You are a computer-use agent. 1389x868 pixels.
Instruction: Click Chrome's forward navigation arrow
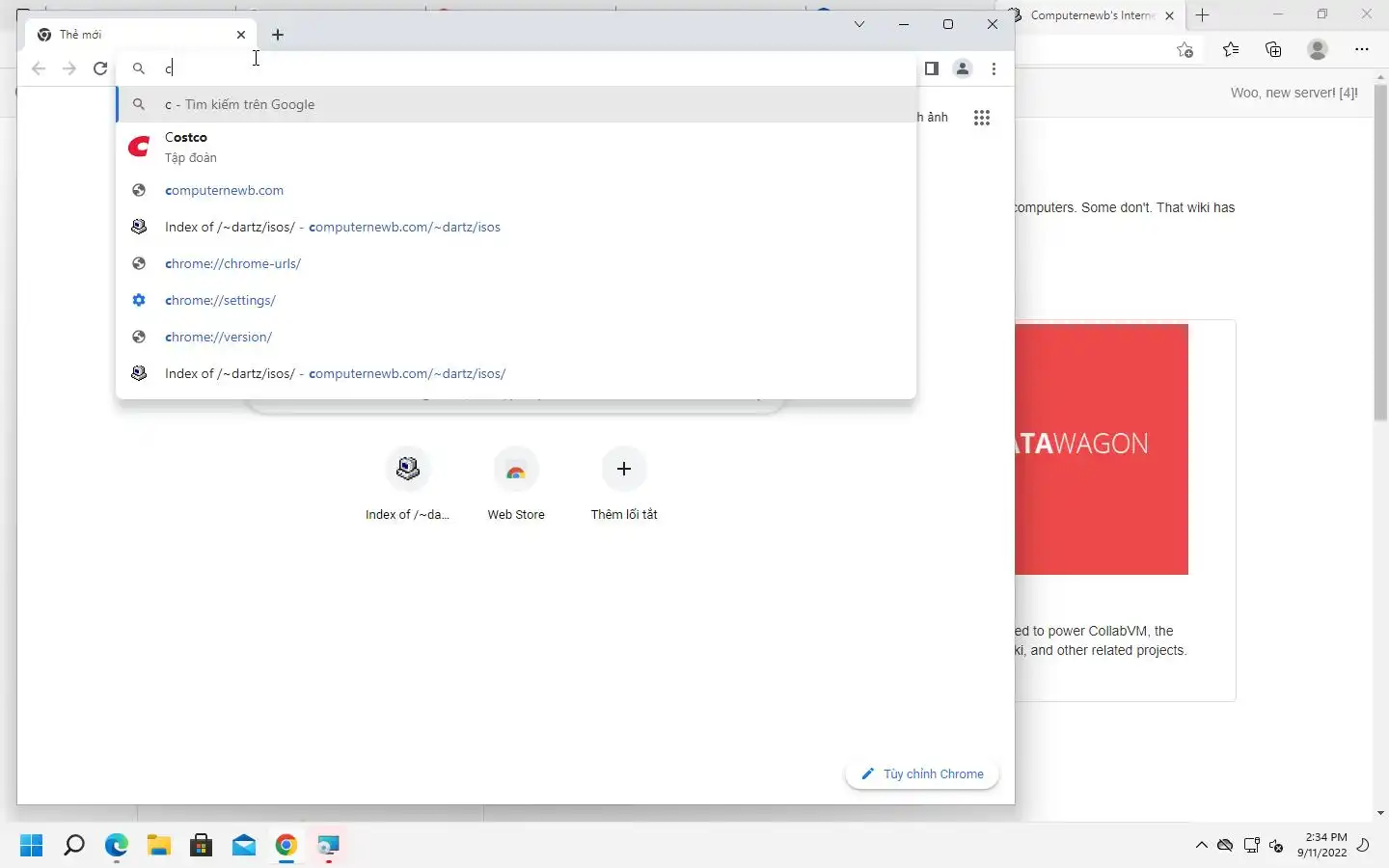pos(69,68)
